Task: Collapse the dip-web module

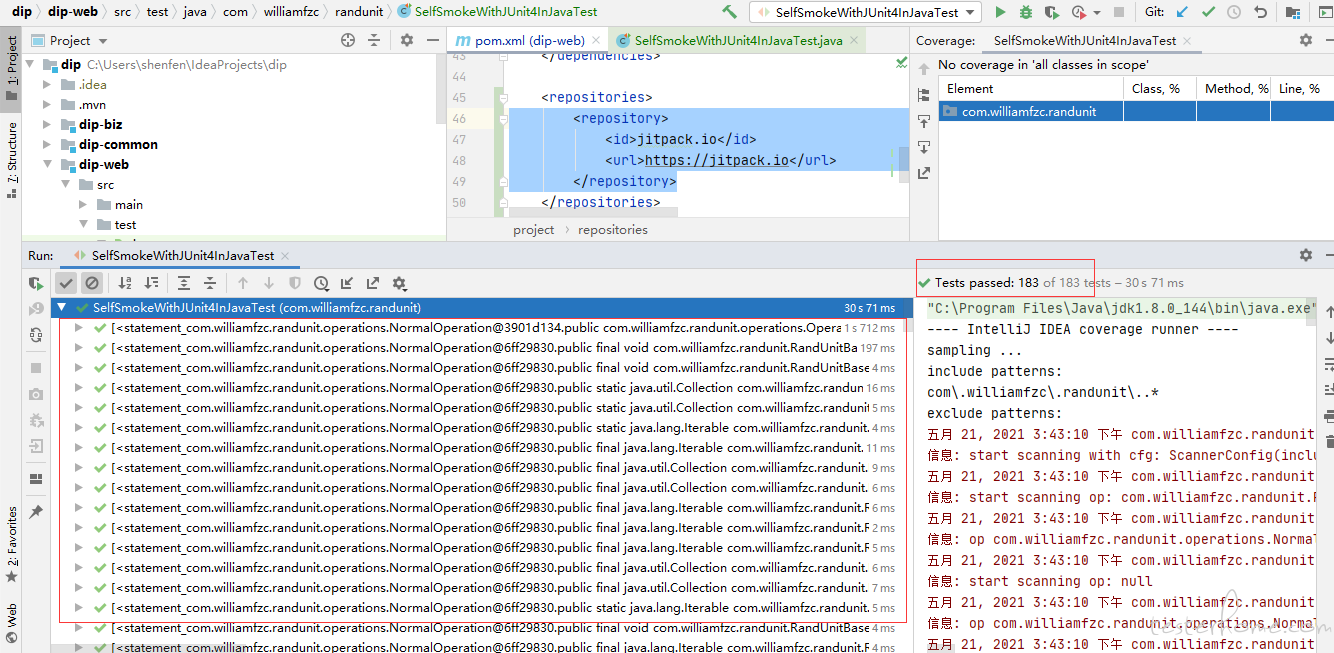Action: 47,165
